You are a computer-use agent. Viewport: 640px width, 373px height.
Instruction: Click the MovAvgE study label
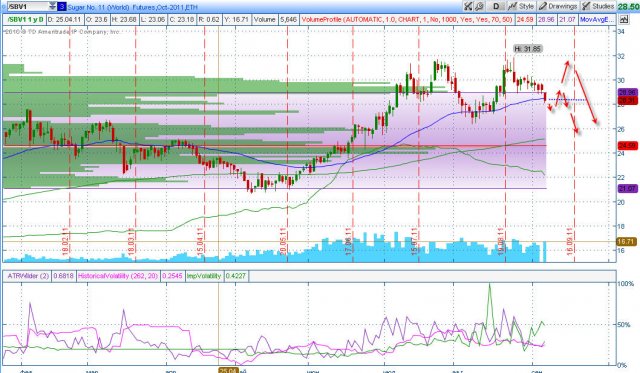point(597,19)
